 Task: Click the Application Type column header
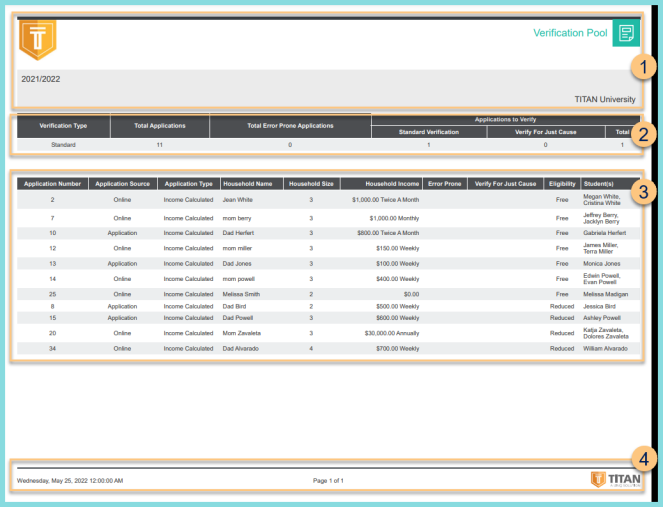pos(189,184)
